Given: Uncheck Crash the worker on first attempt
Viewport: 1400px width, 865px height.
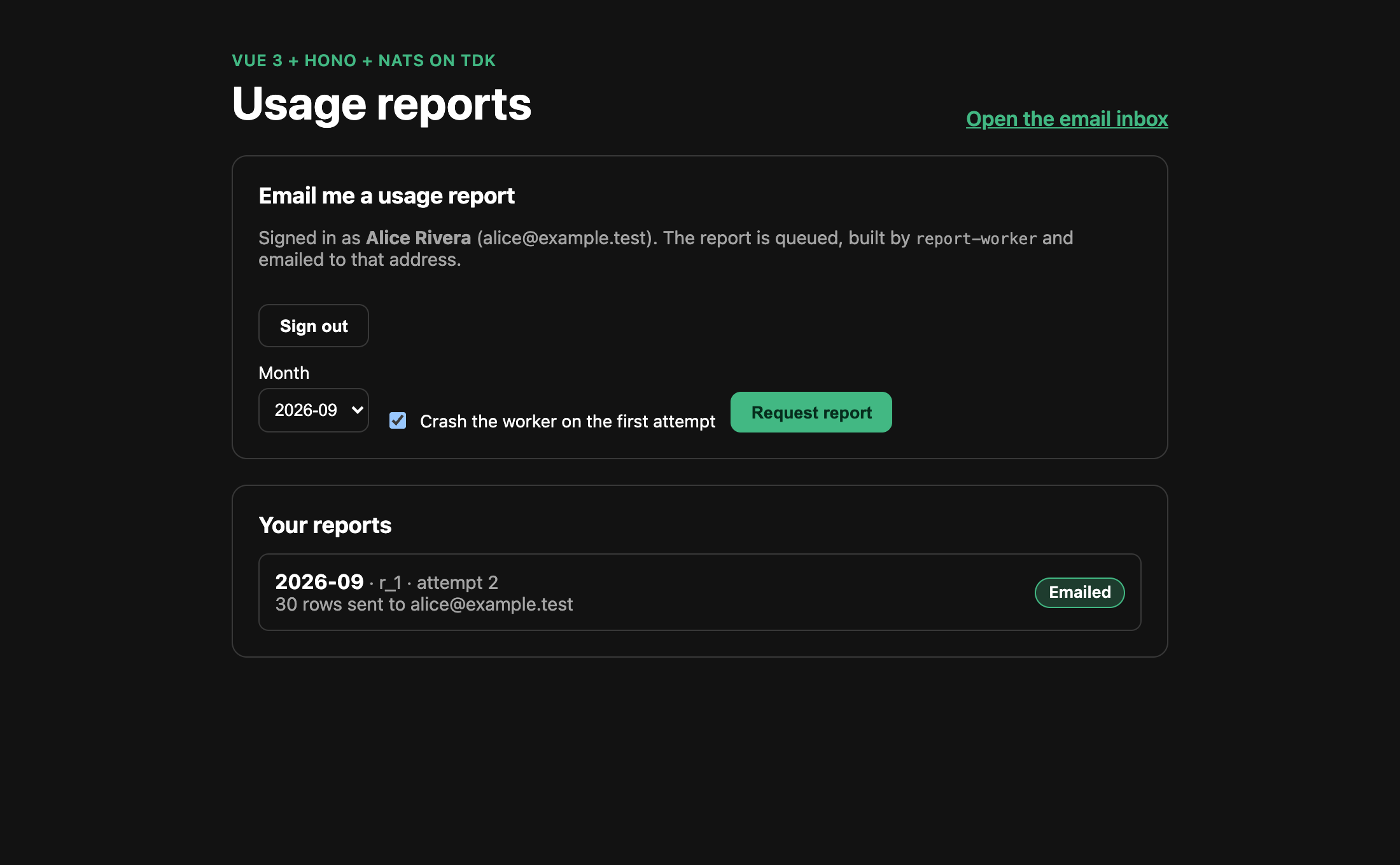Looking at the screenshot, I should pos(398,420).
